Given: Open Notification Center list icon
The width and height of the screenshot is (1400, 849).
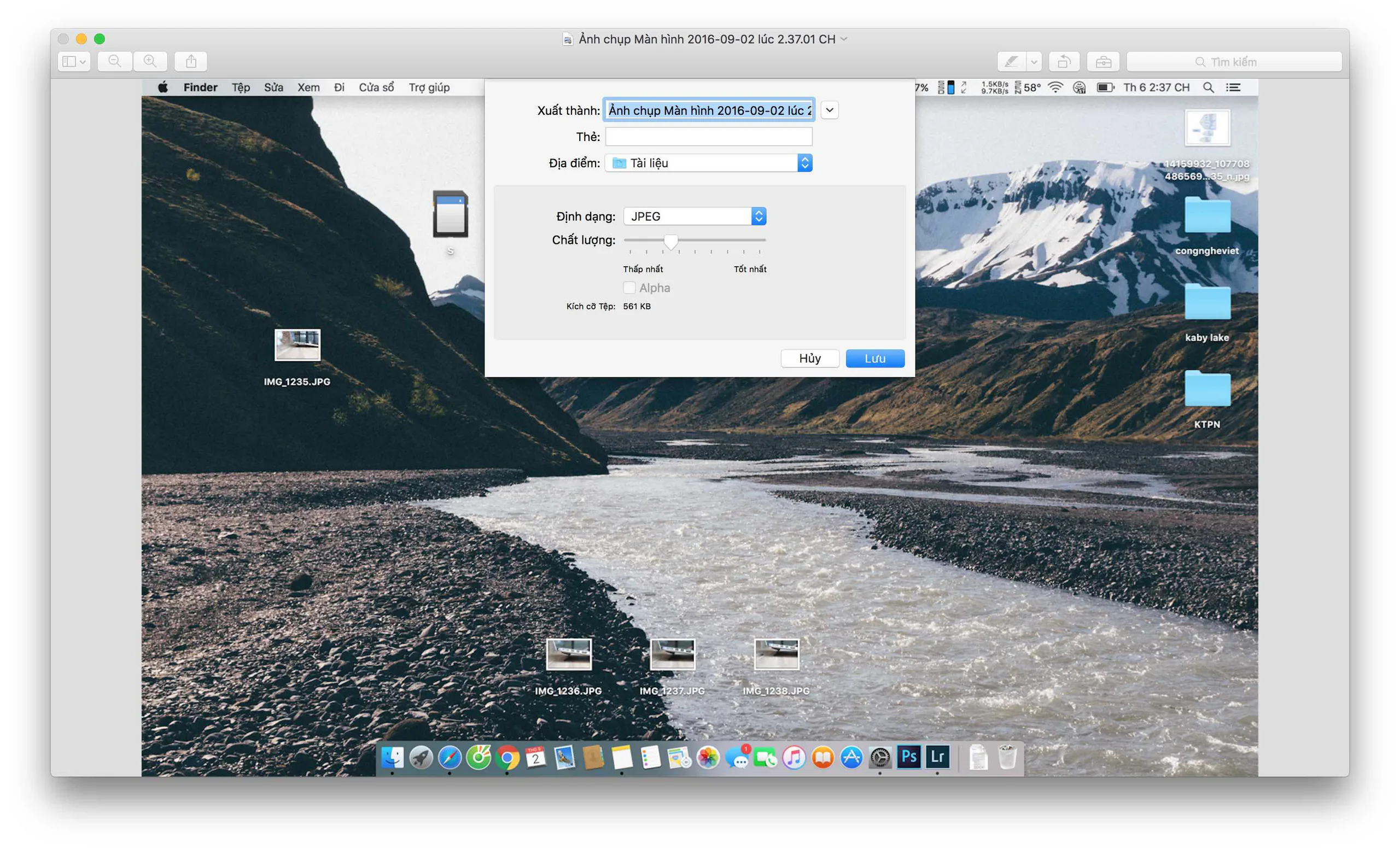Looking at the screenshot, I should pyautogui.click(x=1233, y=87).
